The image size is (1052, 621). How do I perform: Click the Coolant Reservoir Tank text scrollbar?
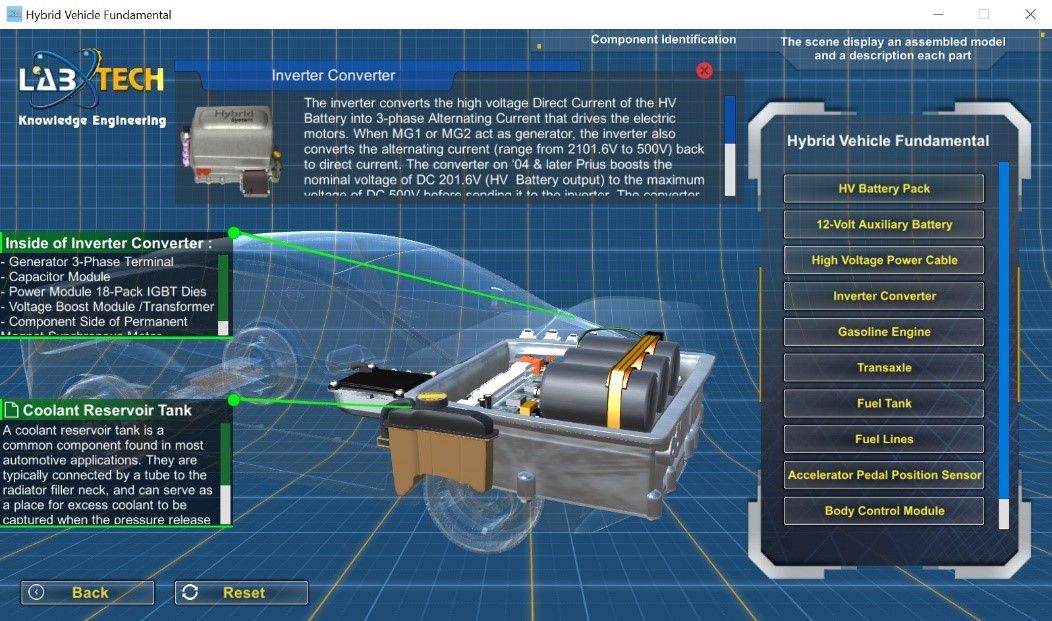pos(225,470)
